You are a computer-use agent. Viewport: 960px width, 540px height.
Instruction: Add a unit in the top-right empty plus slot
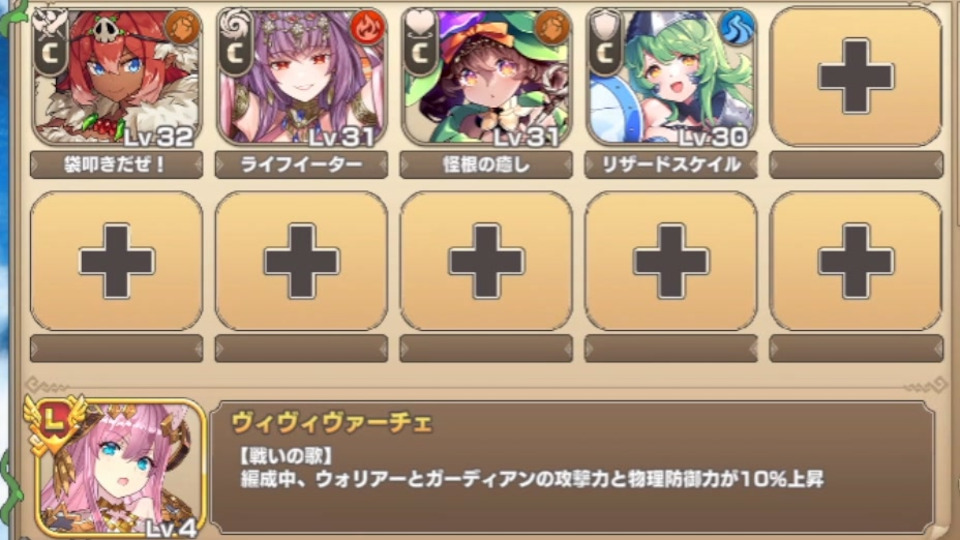[856, 77]
